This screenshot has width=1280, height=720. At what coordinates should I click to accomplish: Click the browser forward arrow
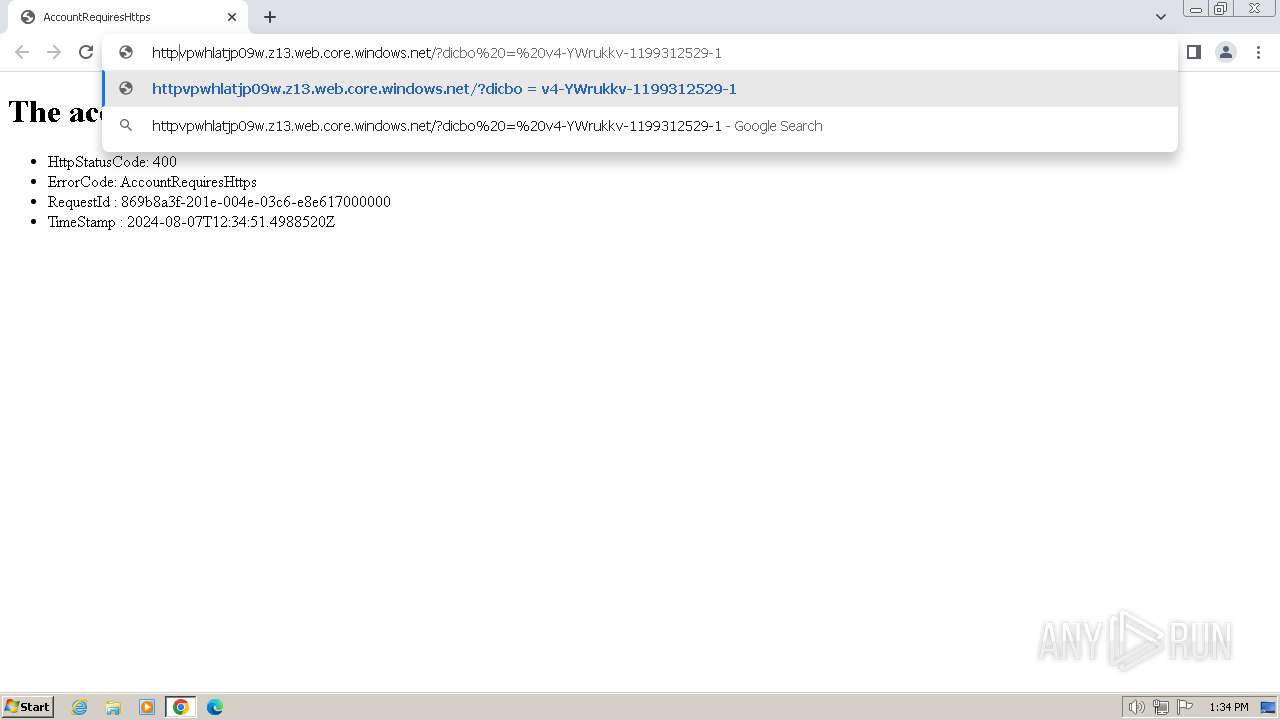tap(54, 52)
